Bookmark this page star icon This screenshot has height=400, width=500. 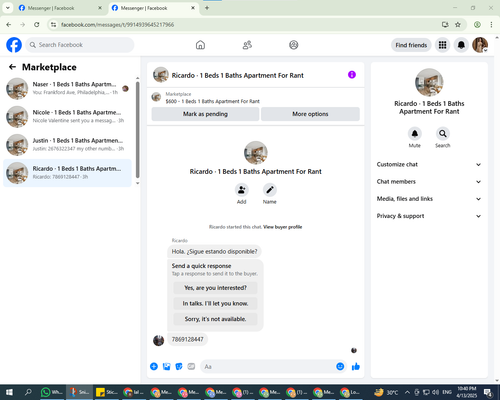(x=458, y=25)
